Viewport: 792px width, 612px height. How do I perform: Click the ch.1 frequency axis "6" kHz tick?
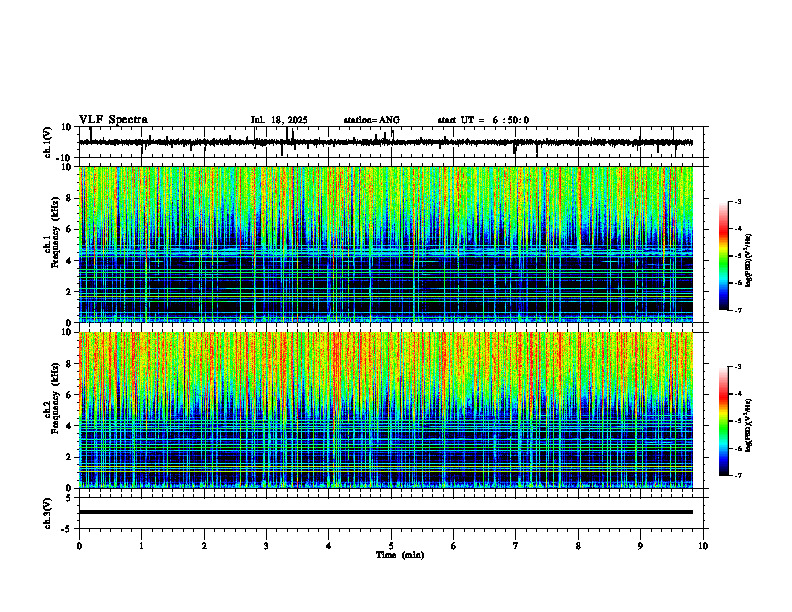69,230
